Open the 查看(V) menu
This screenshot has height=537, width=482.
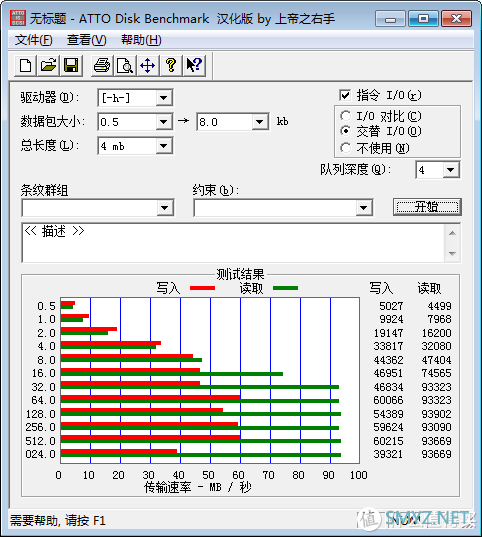pos(86,40)
